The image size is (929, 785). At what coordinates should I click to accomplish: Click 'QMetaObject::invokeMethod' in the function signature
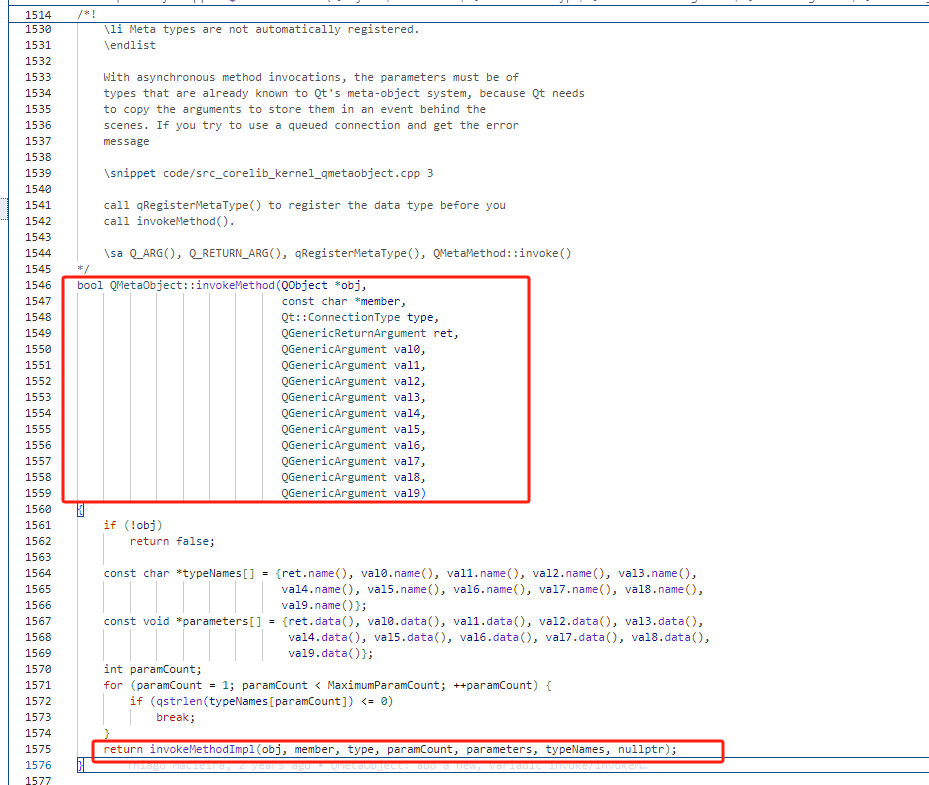click(192, 285)
